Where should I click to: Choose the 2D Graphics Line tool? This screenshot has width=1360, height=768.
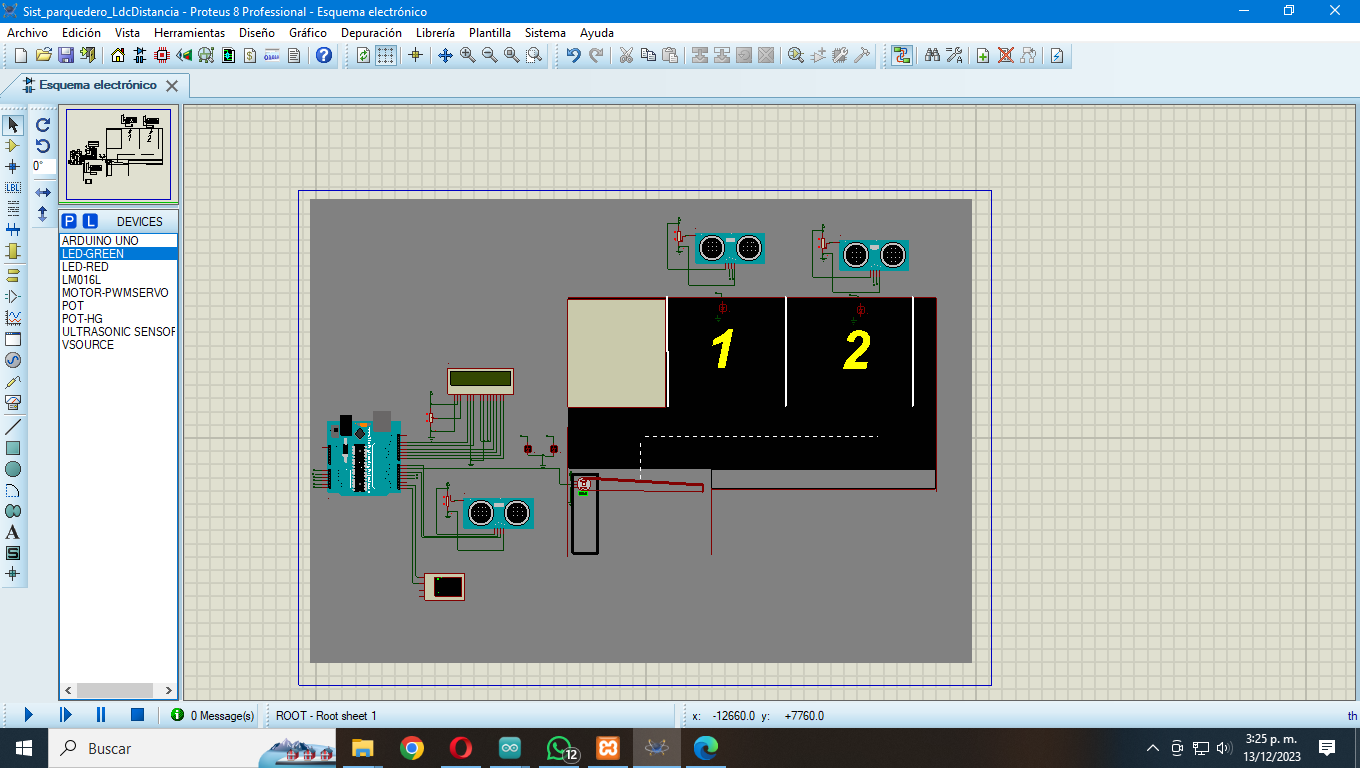[13, 427]
